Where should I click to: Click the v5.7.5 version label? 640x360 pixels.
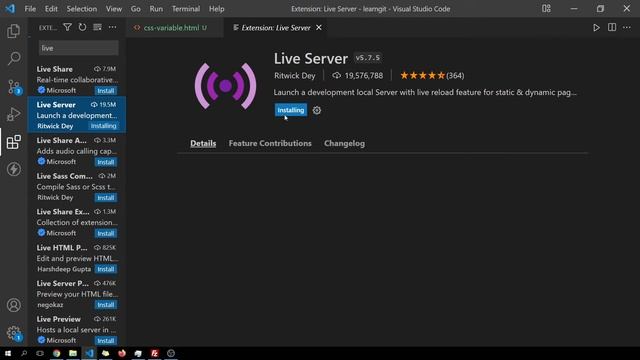point(368,58)
